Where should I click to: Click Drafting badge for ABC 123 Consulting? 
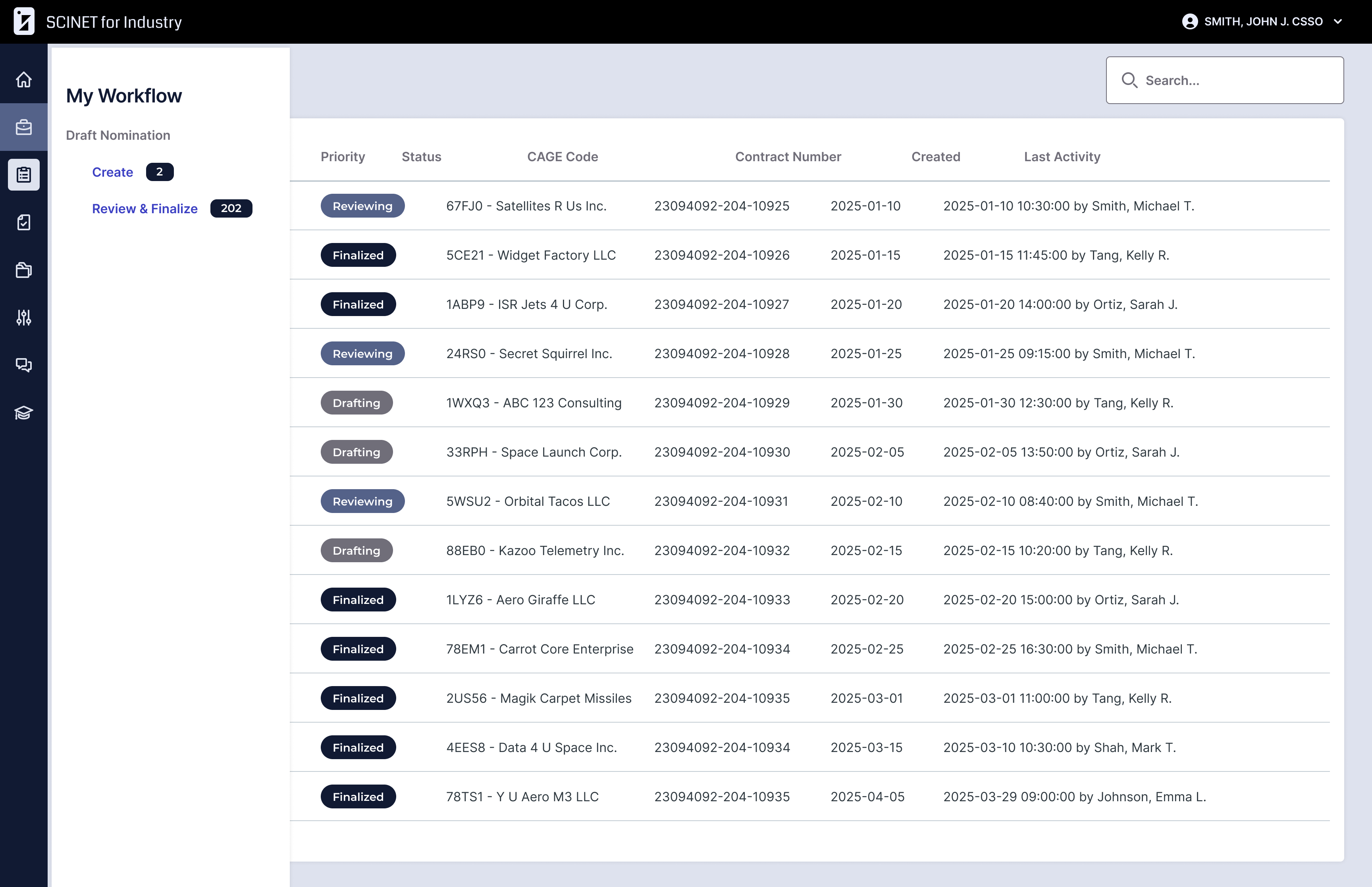pos(356,403)
